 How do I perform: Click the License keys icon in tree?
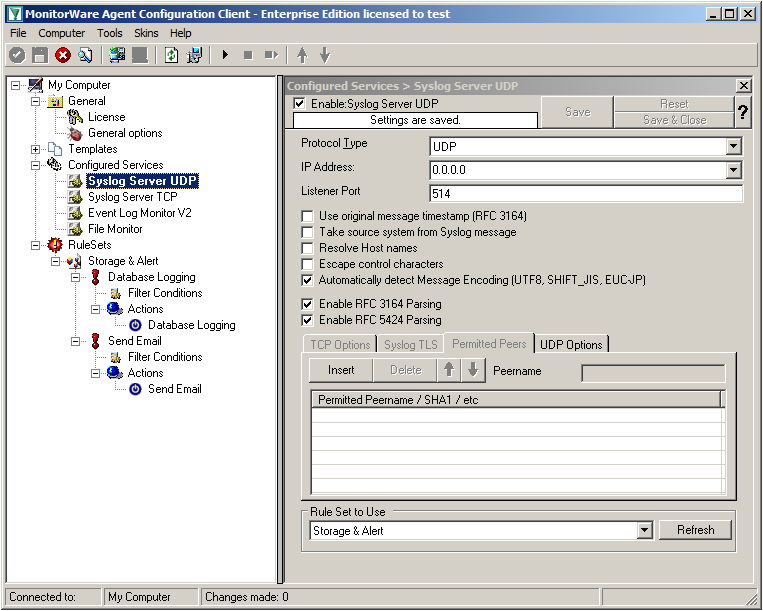[x=75, y=117]
